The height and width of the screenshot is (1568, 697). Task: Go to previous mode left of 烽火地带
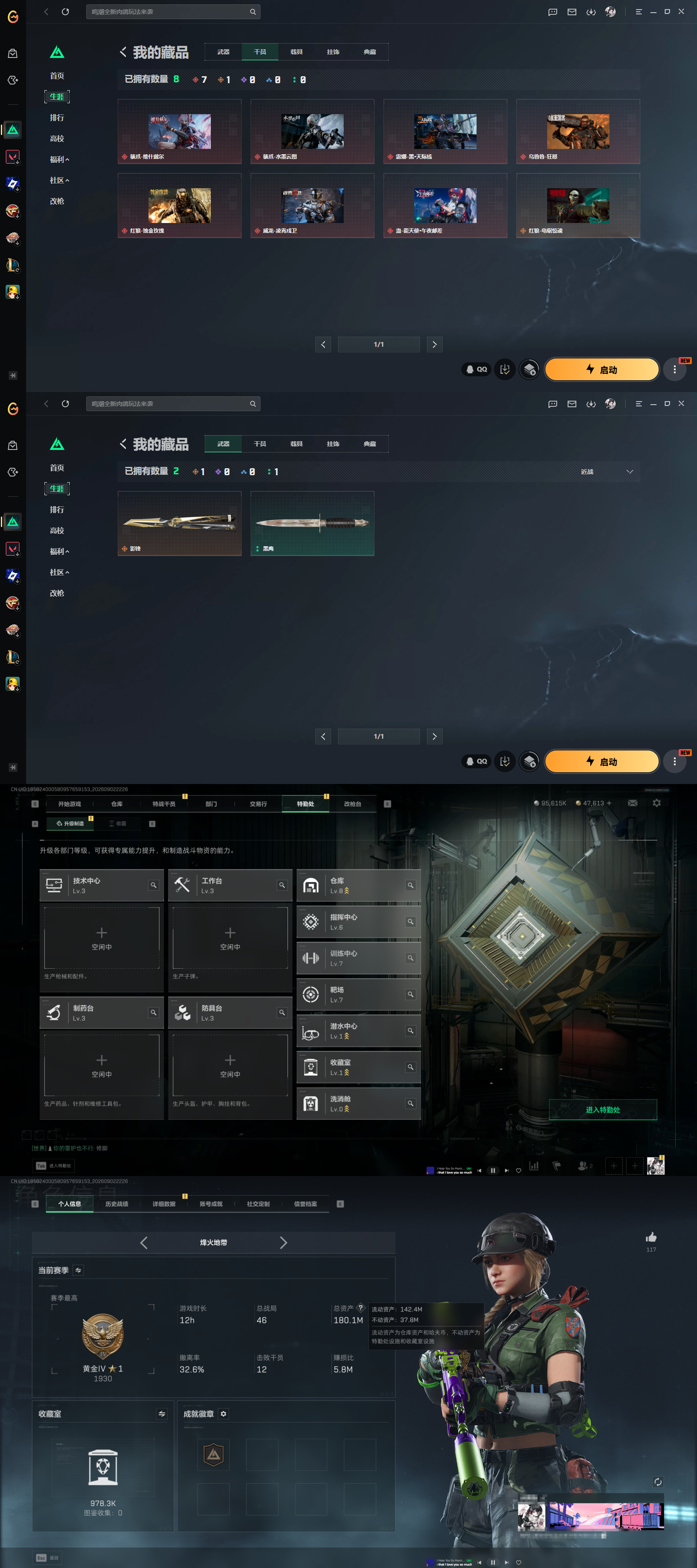[x=144, y=1242]
